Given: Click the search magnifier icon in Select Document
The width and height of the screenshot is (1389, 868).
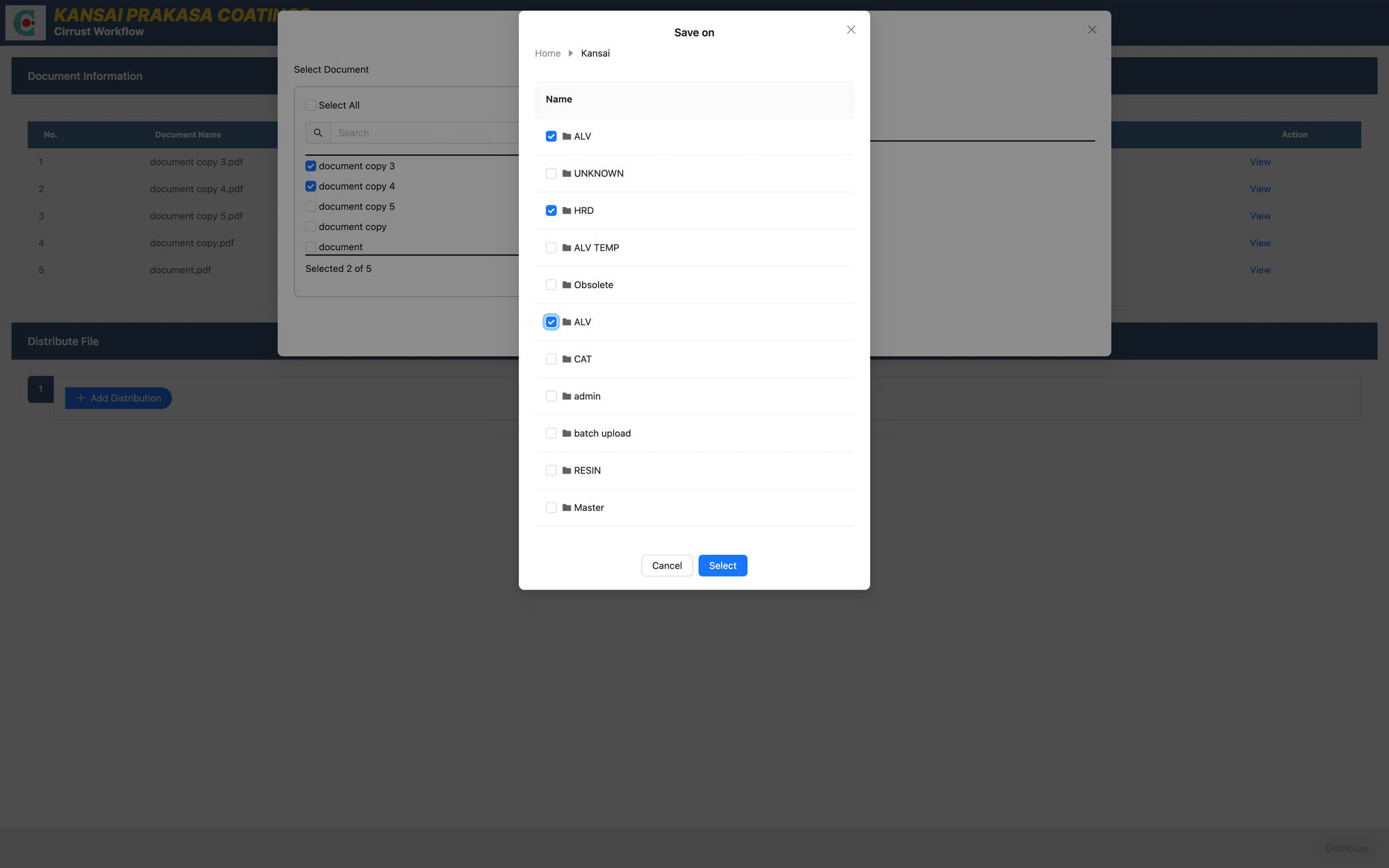Looking at the screenshot, I should coord(317,133).
